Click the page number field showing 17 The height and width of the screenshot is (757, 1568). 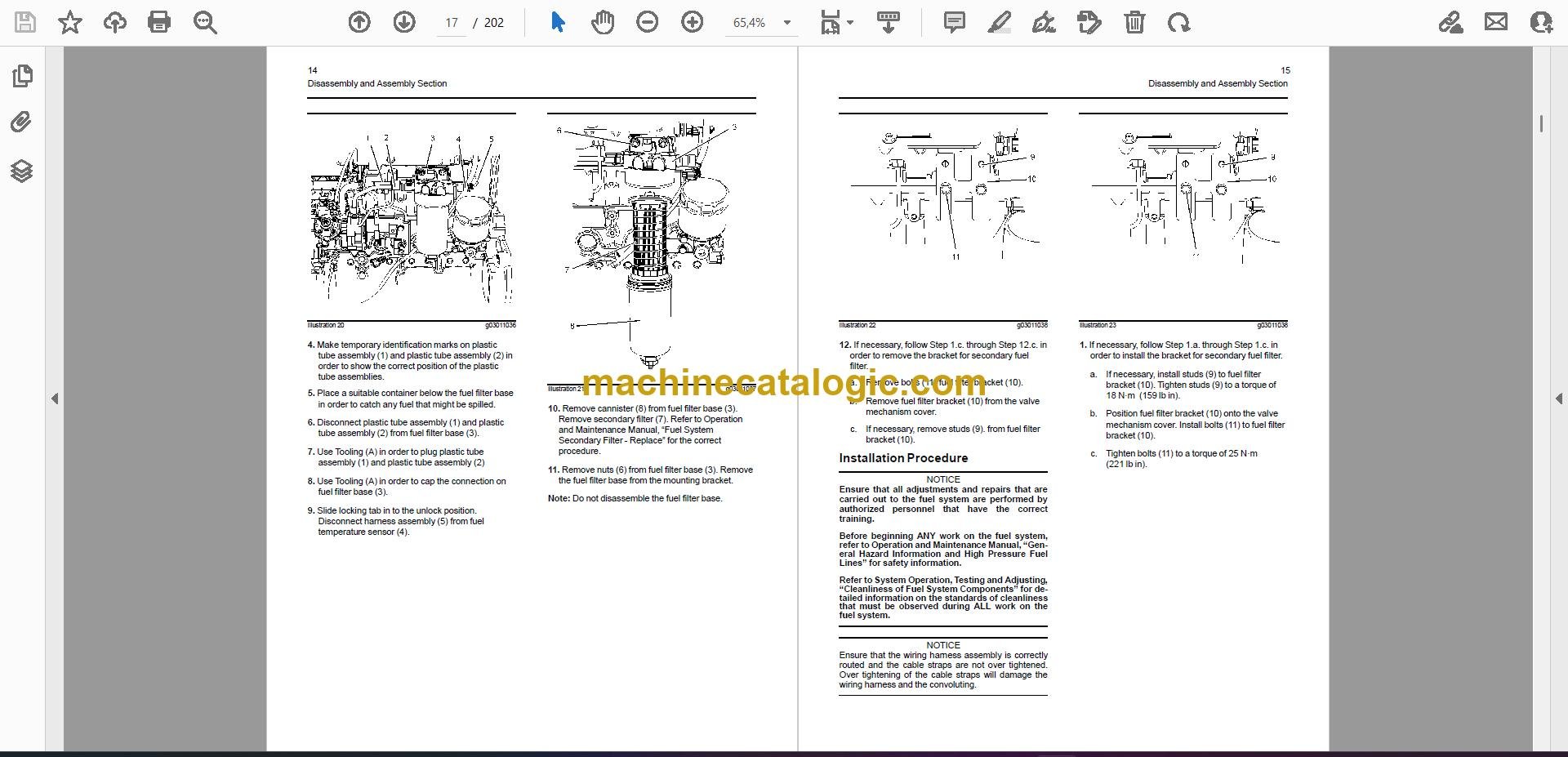click(452, 23)
